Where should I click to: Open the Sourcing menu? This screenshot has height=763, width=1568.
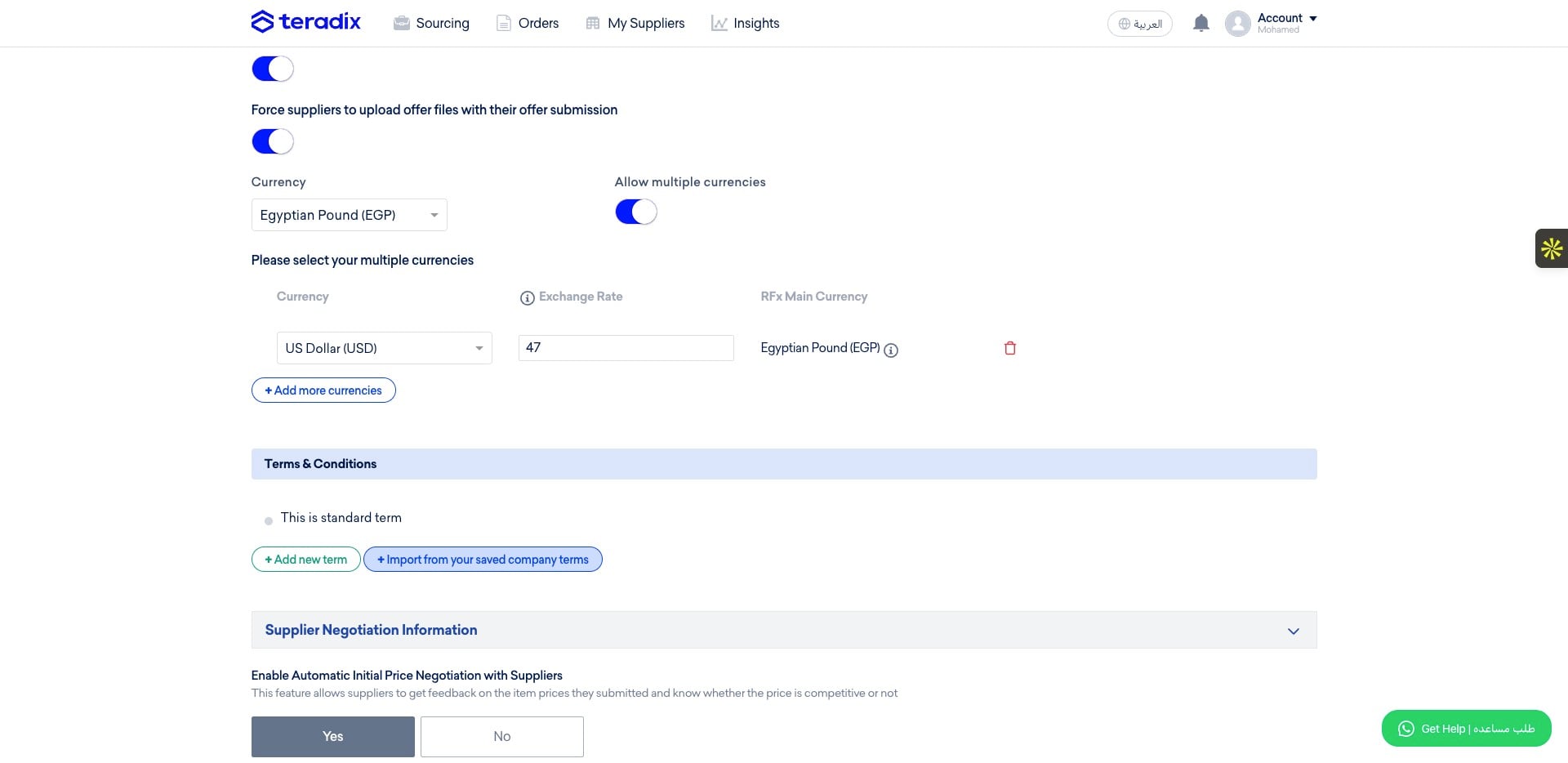pos(431,23)
